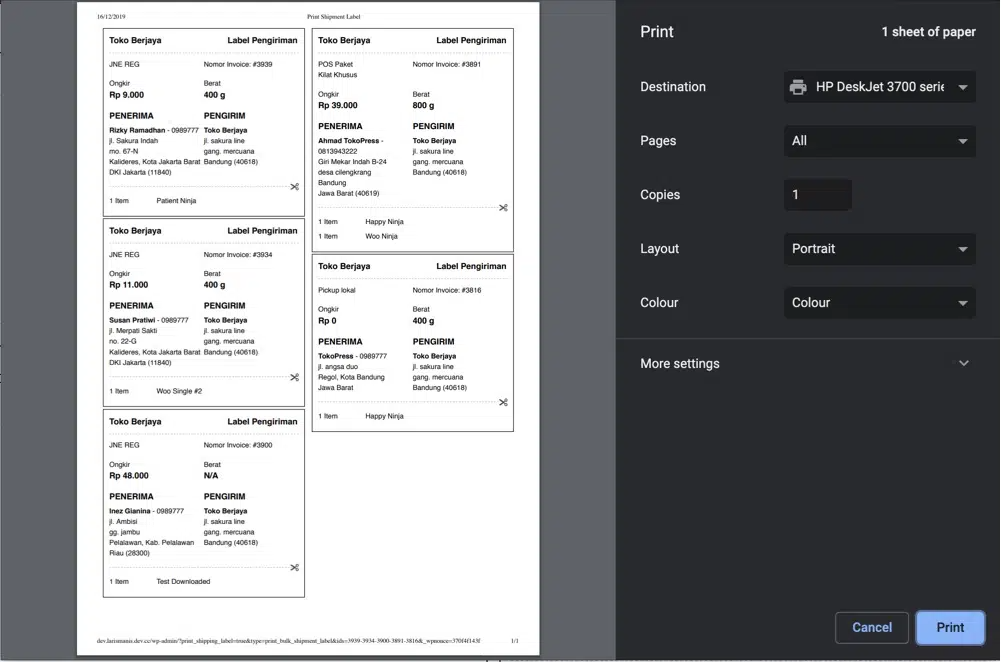The width and height of the screenshot is (1001, 662).
Task: Click the scissors icon on invoice #3816 label
Action: [x=503, y=402]
